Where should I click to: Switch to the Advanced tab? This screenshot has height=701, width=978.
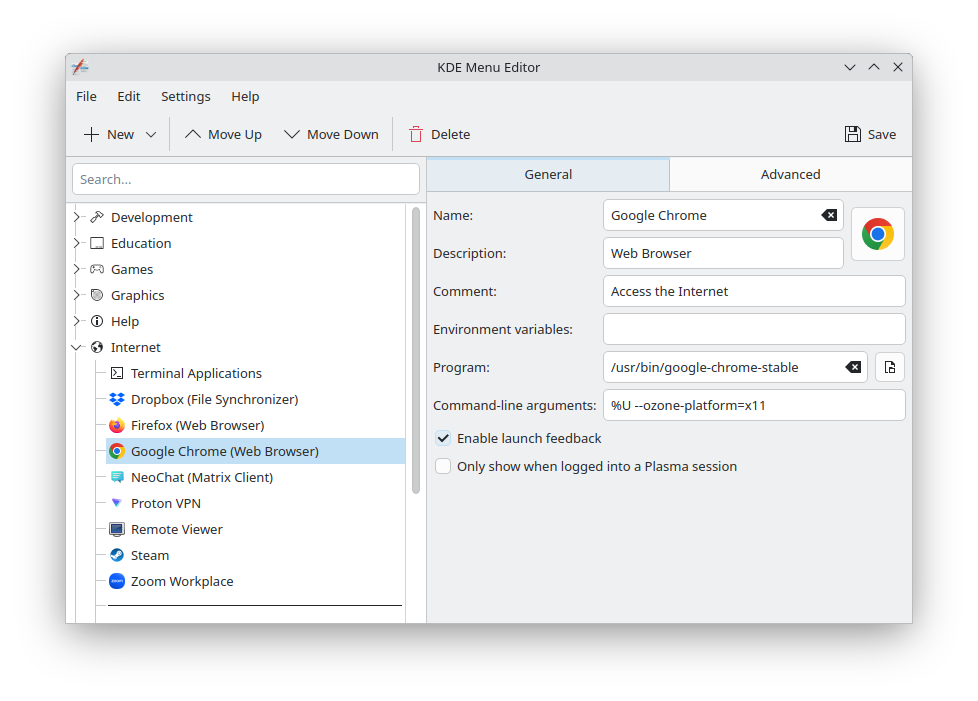pos(790,175)
